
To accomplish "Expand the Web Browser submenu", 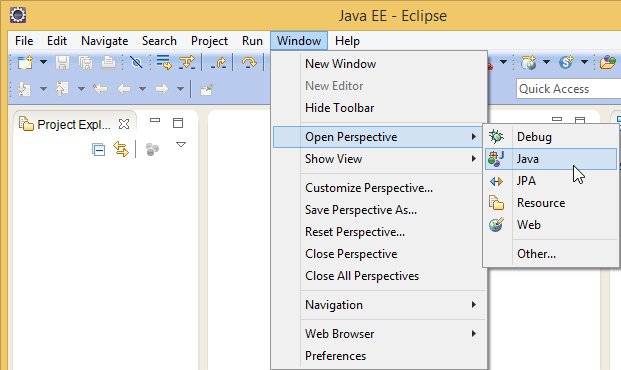I will [x=379, y=334].
